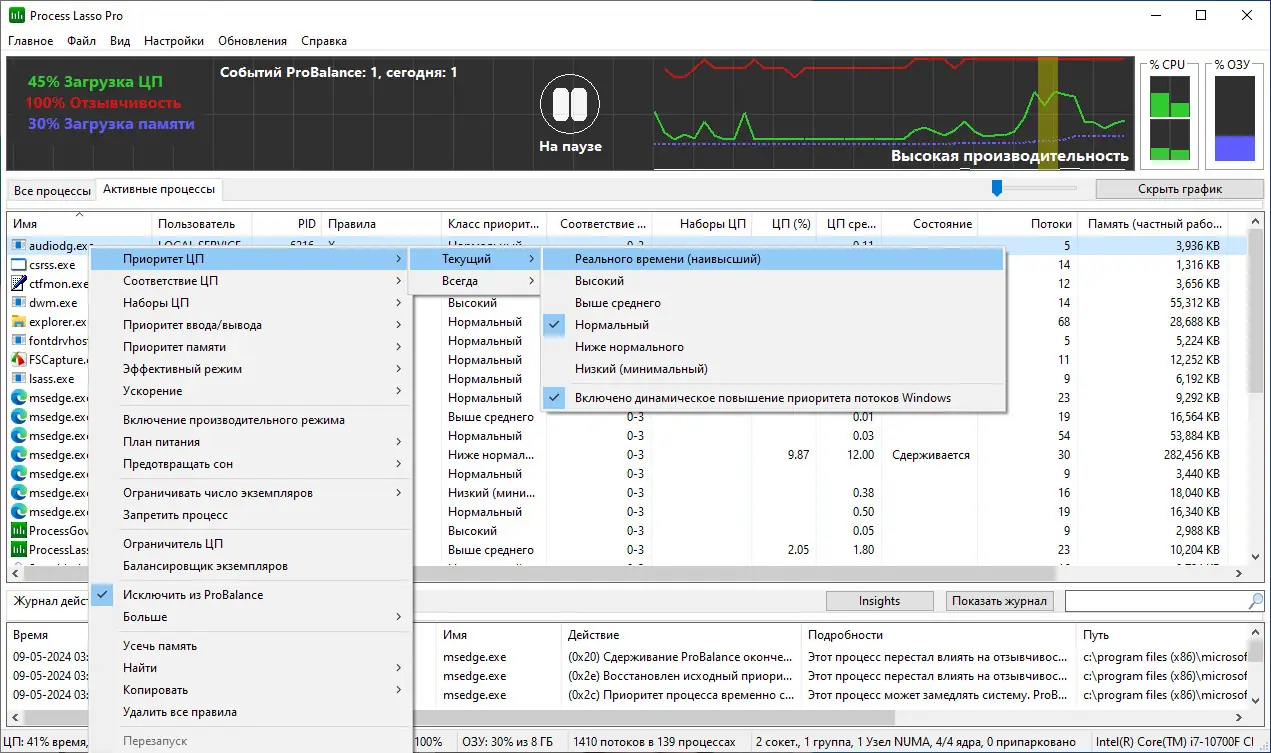Click the Скрыть график button
The height and width of the screenshot is (753, 1271).
pos(1179,189)
